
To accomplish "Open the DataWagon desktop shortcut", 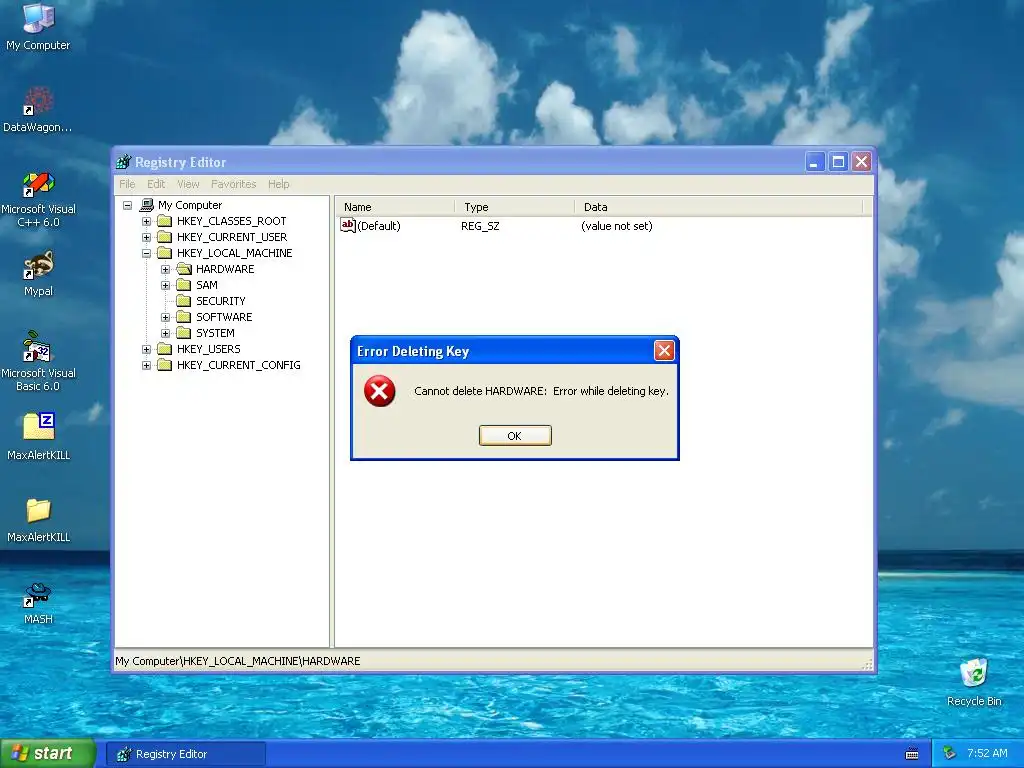I will tap(38, 109).
